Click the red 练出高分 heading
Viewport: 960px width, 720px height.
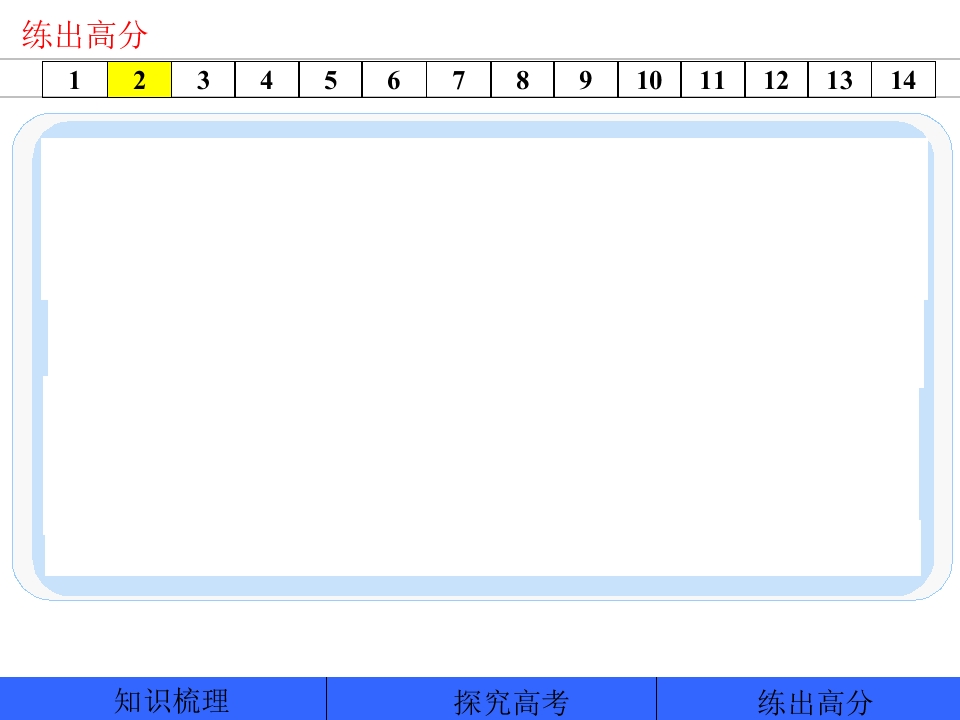(84, 35)
